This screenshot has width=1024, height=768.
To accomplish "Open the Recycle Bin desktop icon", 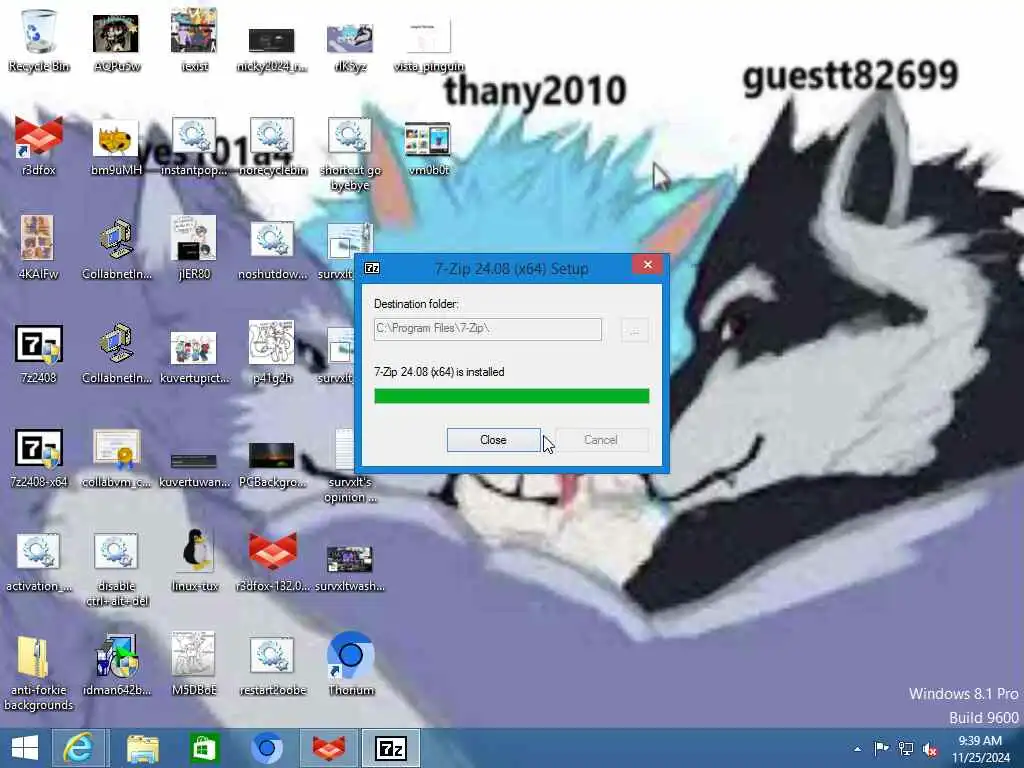I will pyautogui.click(x=39, y=40).
